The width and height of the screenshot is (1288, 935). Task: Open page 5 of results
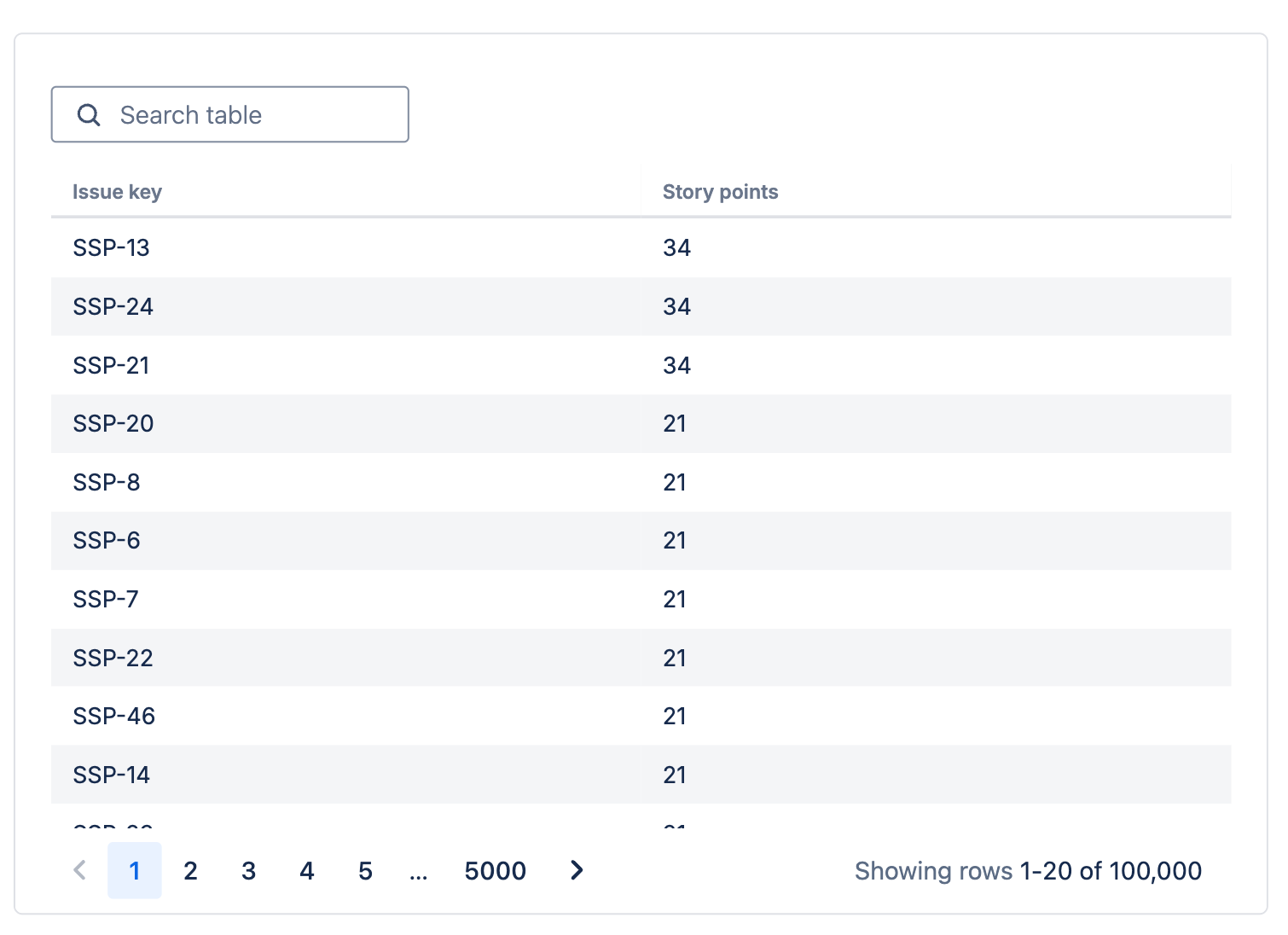(x=365, y=870)
